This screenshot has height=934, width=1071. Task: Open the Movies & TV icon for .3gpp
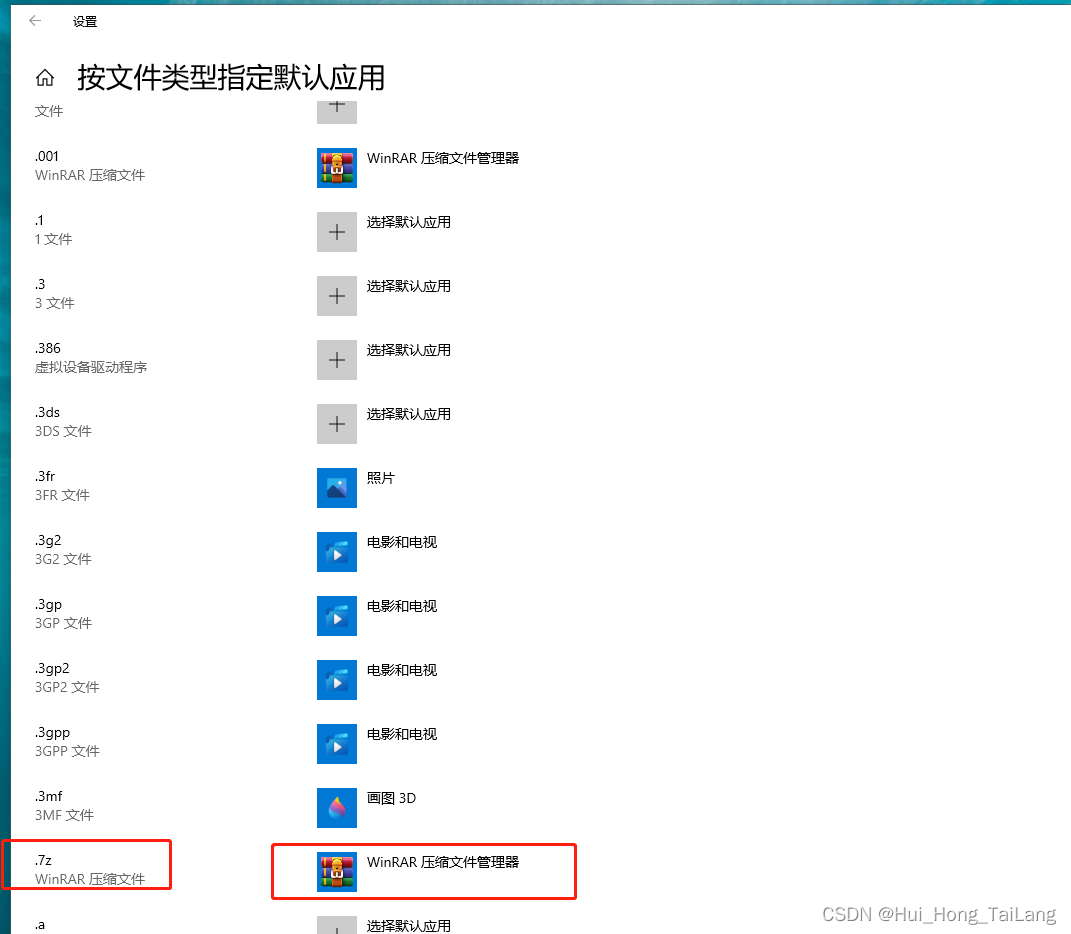337,744
